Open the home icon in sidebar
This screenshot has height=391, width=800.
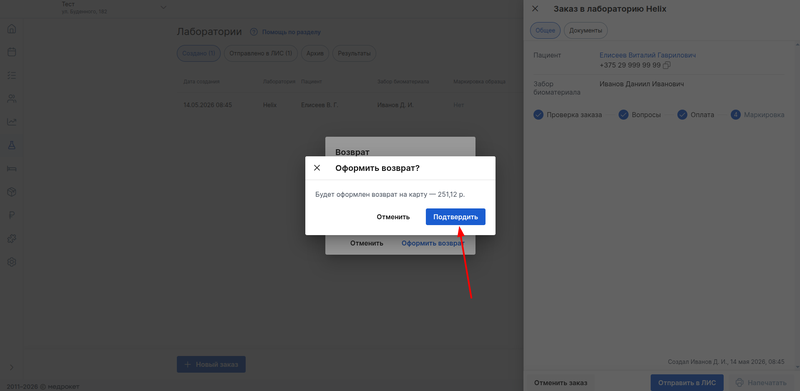coord(12,29)
